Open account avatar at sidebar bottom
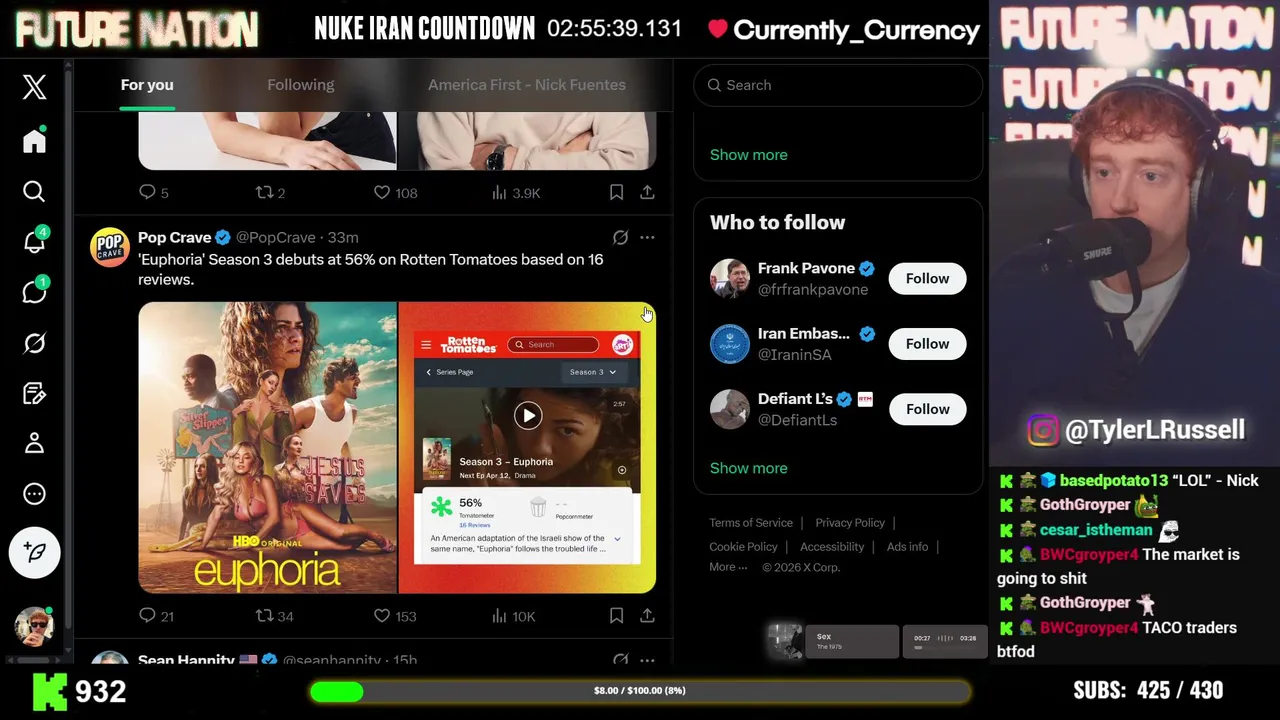This screenshot has width=1280, height=720. pyautogui.click(x=34, y=626)
